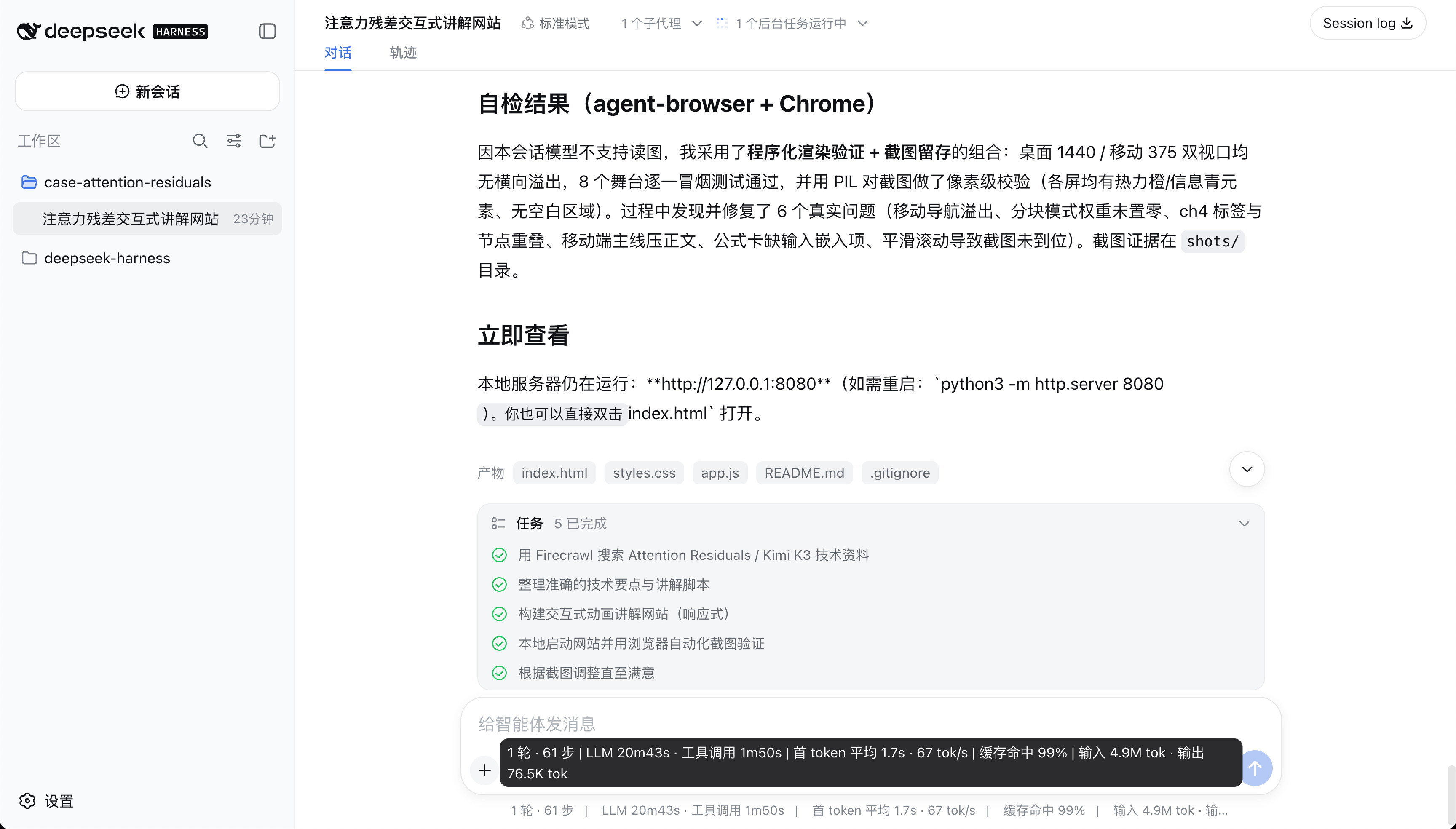This screenshot has width=1456, height=829.
Task: Click the 整理准确的技术要点 task checkmark
Action: point(499,585)
